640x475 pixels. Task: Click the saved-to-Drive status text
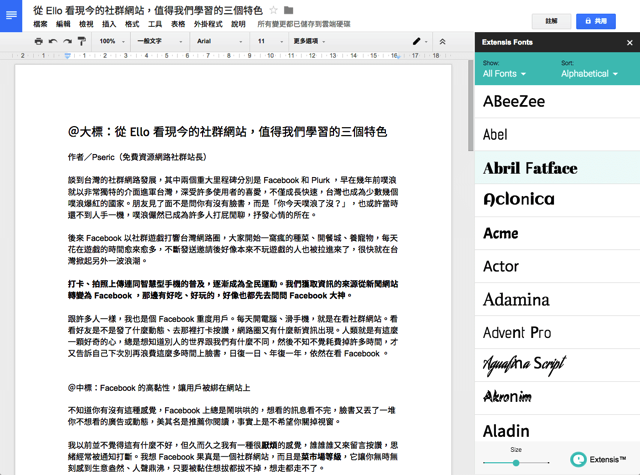304,24
